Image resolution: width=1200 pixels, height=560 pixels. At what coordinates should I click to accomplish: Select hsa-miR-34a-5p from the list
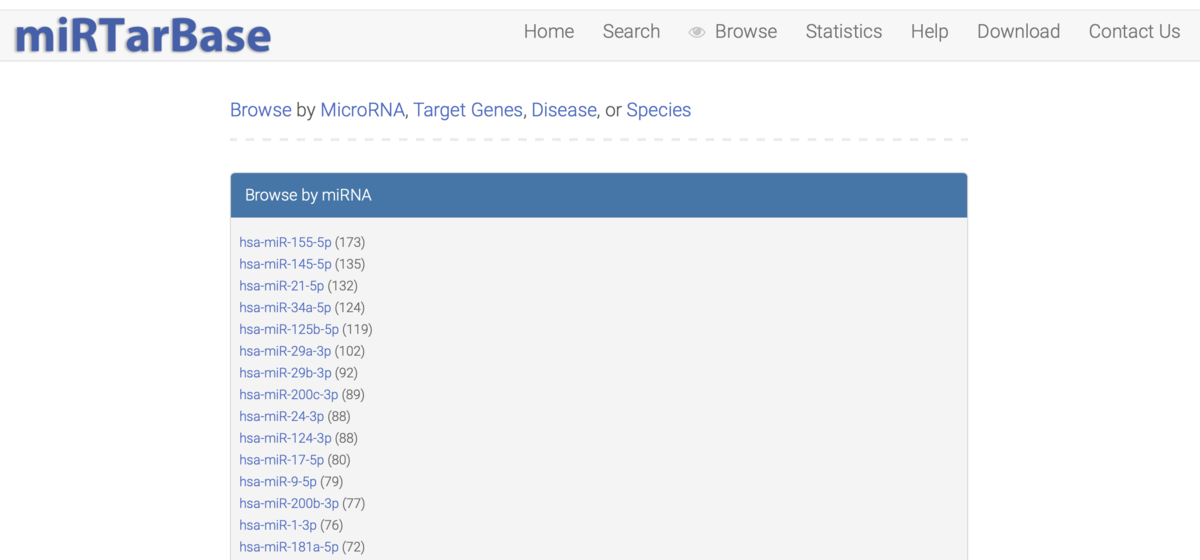[285, 308]
